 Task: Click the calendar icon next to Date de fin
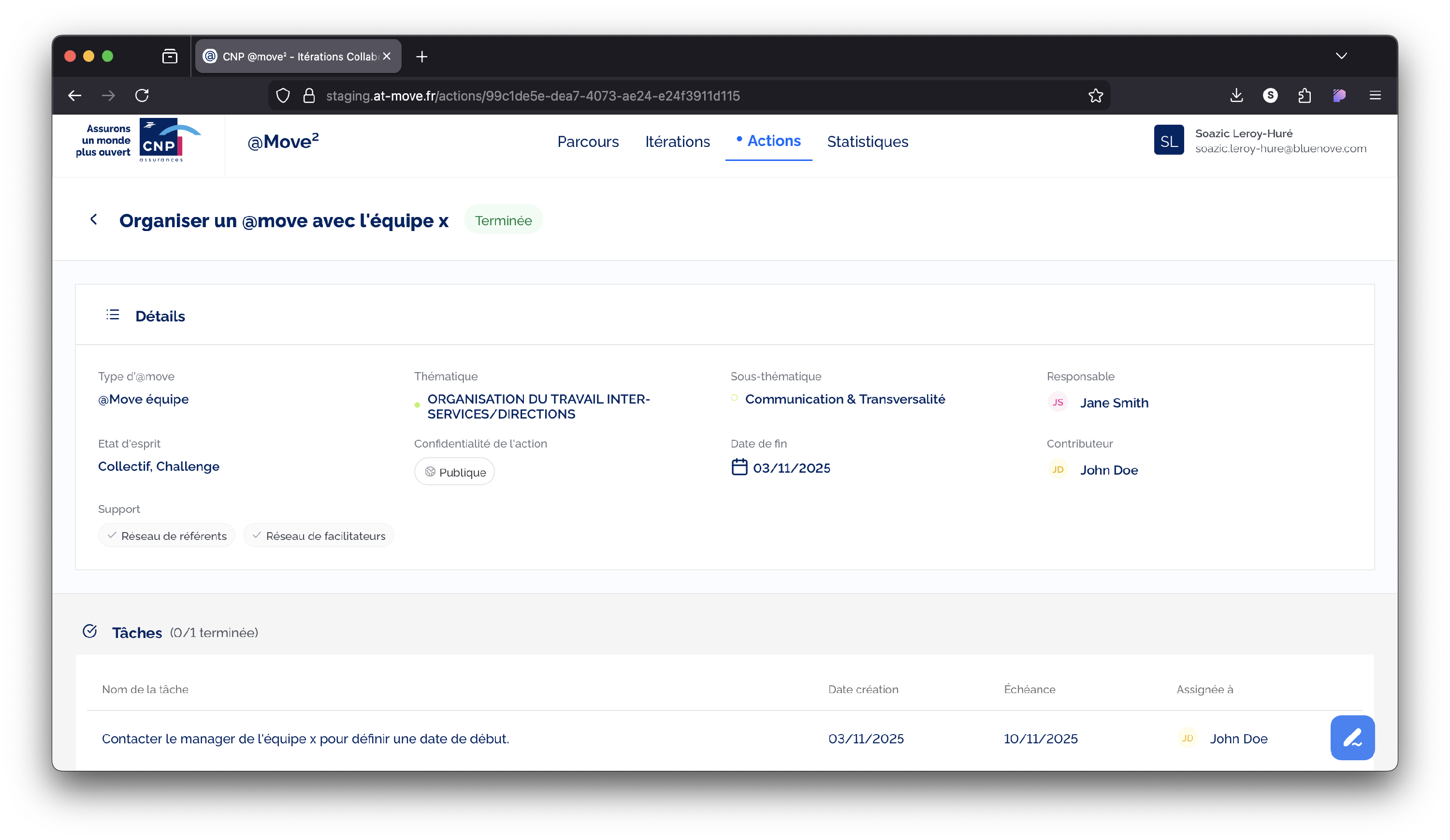tap(739, 466)
